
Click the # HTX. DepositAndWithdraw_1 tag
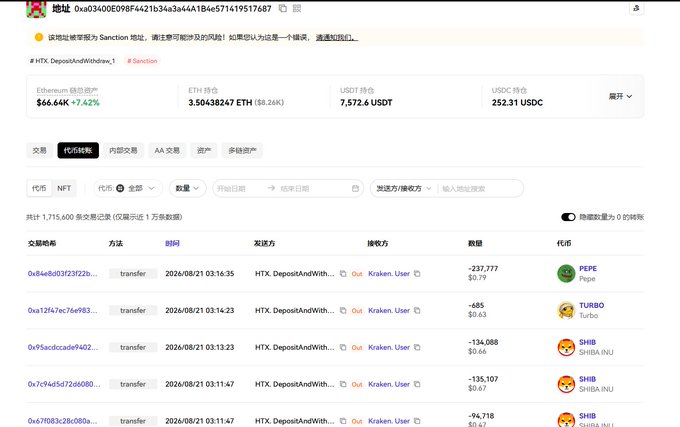click(x=72, y=61)
